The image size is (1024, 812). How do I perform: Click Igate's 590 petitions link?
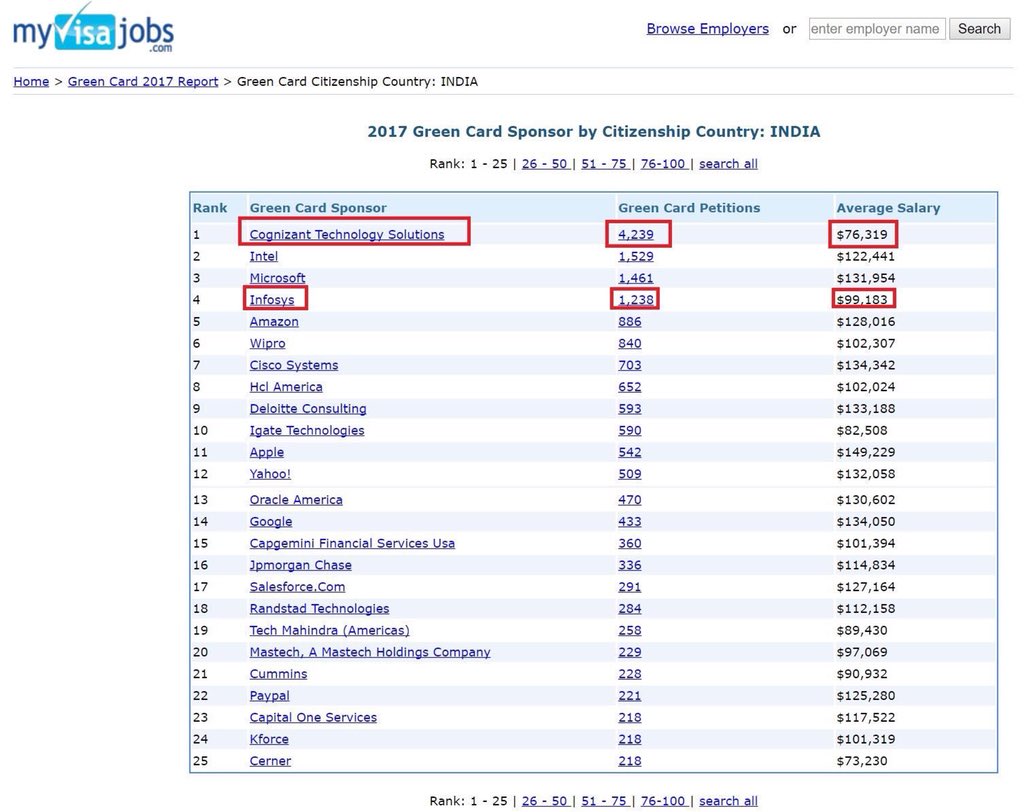[x=630, y=430]
